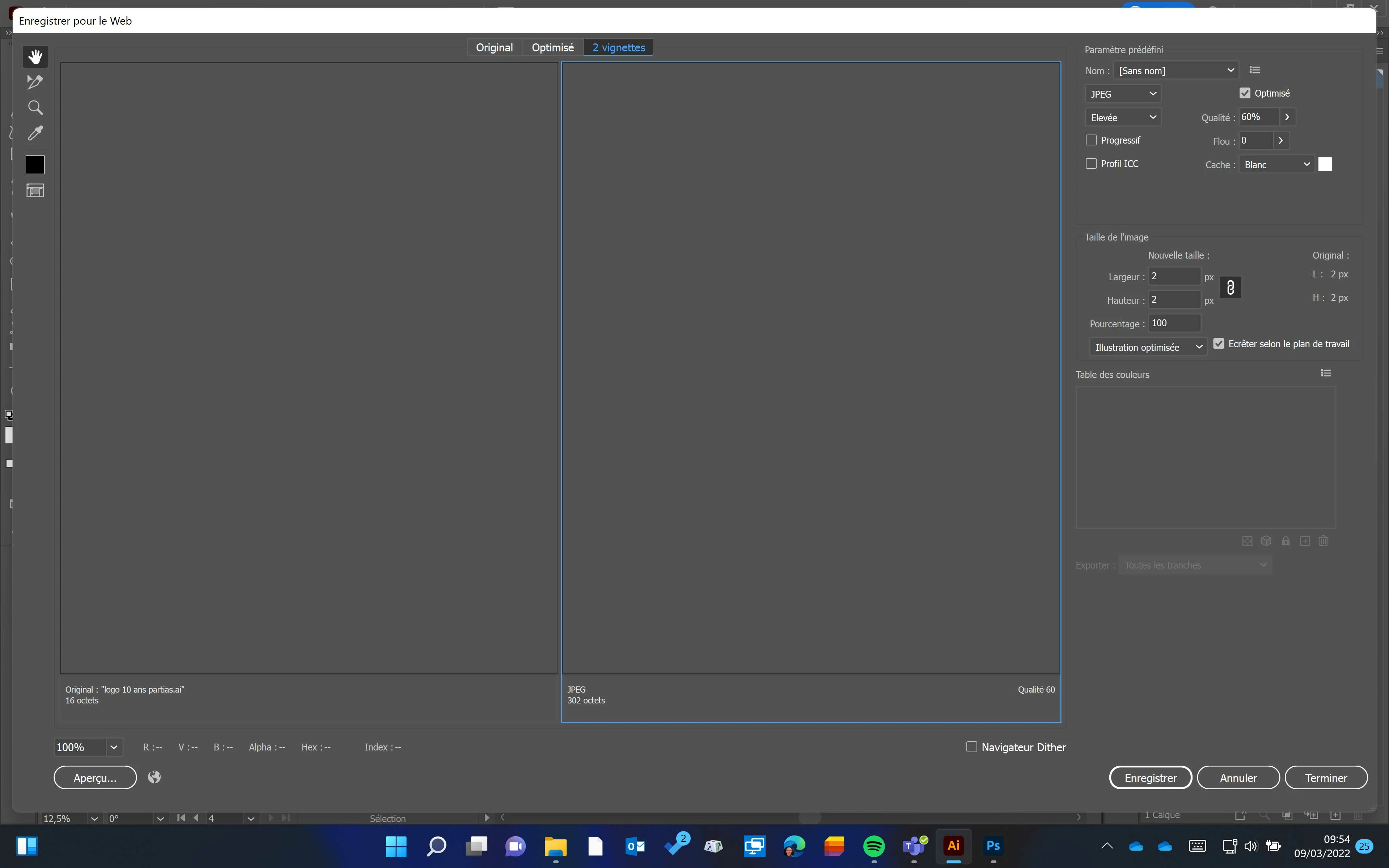The image size is (1389, 868).
Task: Open the preset options menu icon
Action: pyautogui.click(x=1255, y=70)
